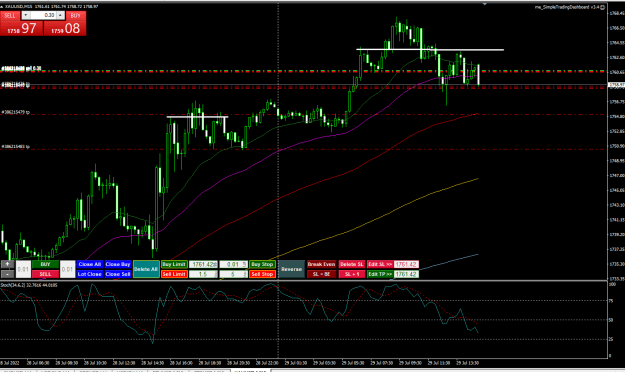Click the 0.30 volume input field
625x372 pixels.
click(x=43, y=15)
